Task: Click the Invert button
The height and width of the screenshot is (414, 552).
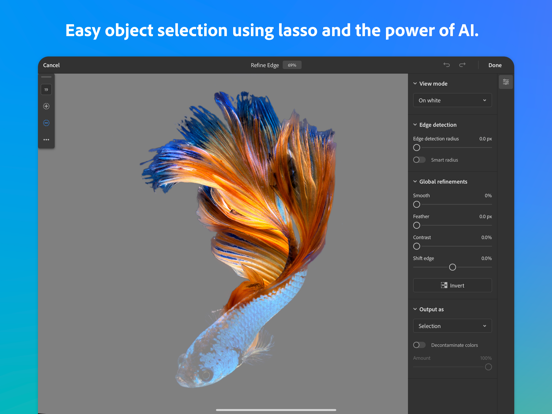Action: [x=452, y=286]
